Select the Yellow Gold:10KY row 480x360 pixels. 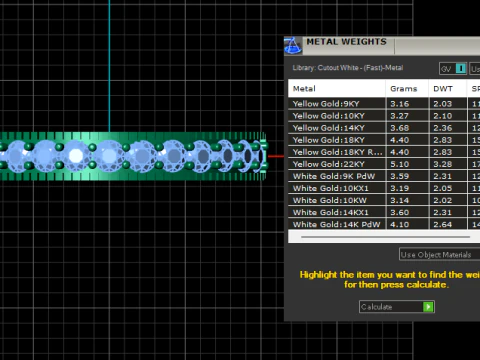pyautogui.click(x=384, y=116)
